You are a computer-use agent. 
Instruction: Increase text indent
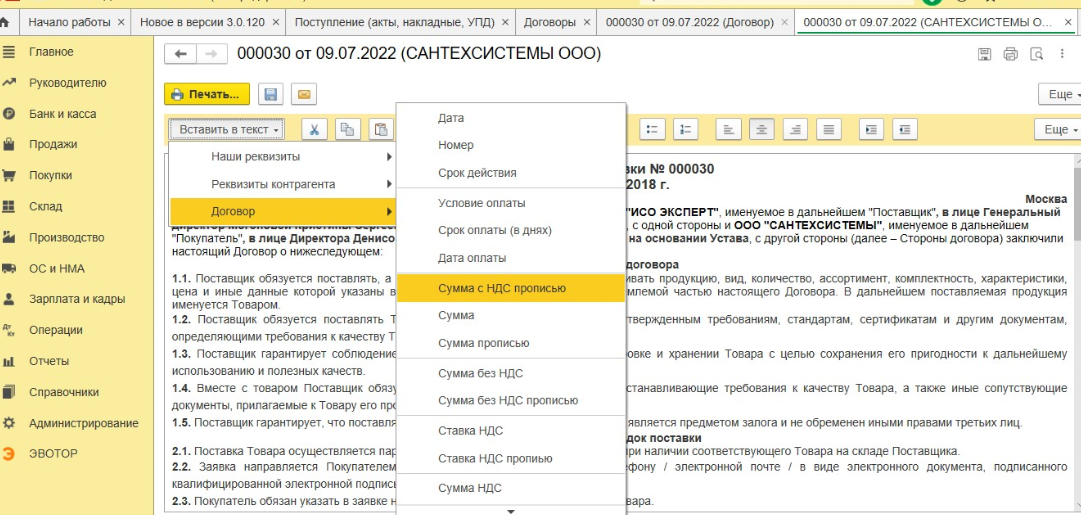871,129
